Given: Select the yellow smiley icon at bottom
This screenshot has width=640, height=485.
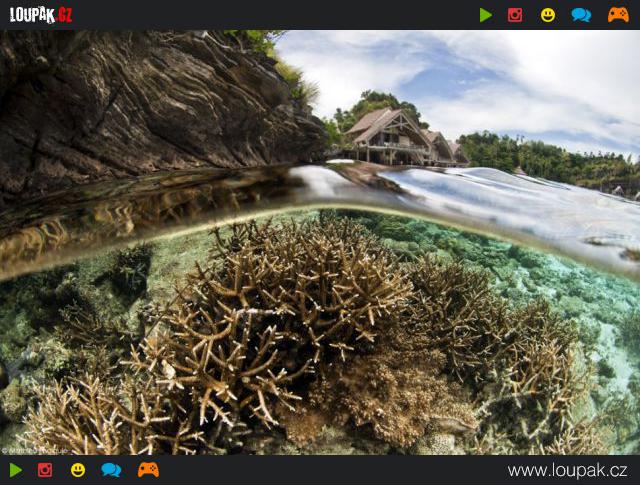Looking at the screenshot, I should coord(78,470).
